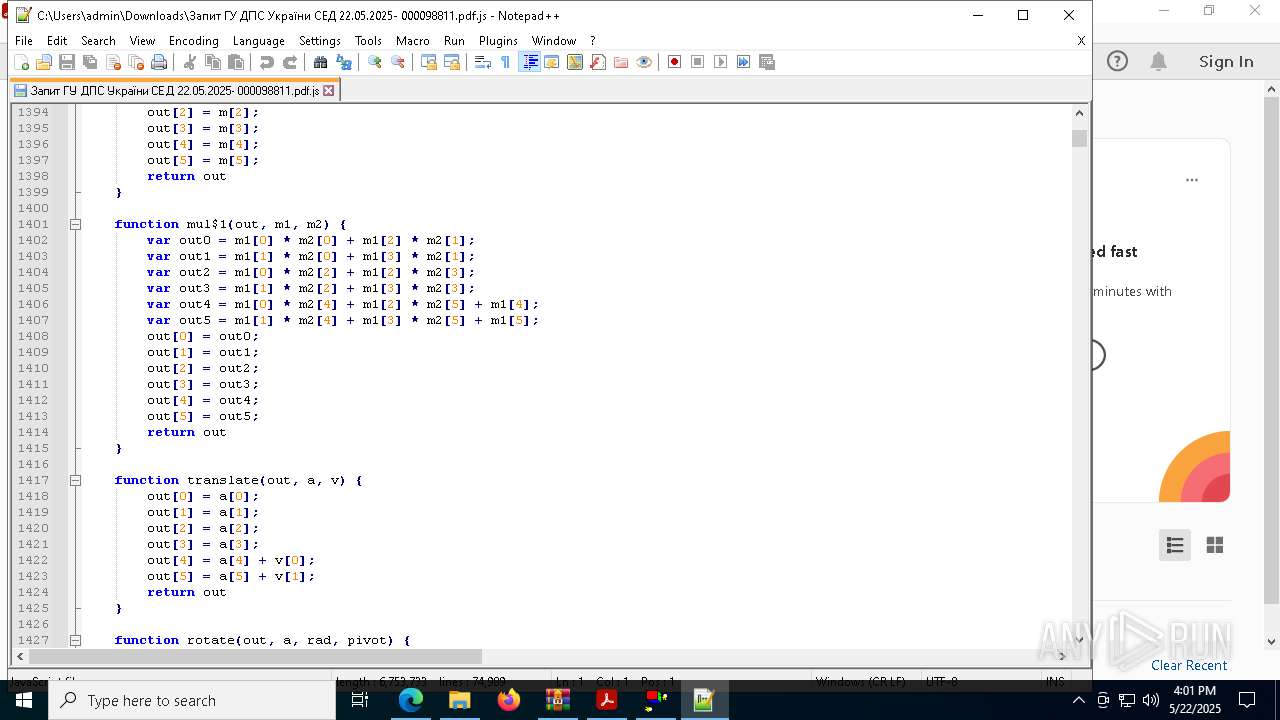Click the Print icon
Image resolution: width=1280 pixels, height=720 pixels.
(x=159, y=62)
